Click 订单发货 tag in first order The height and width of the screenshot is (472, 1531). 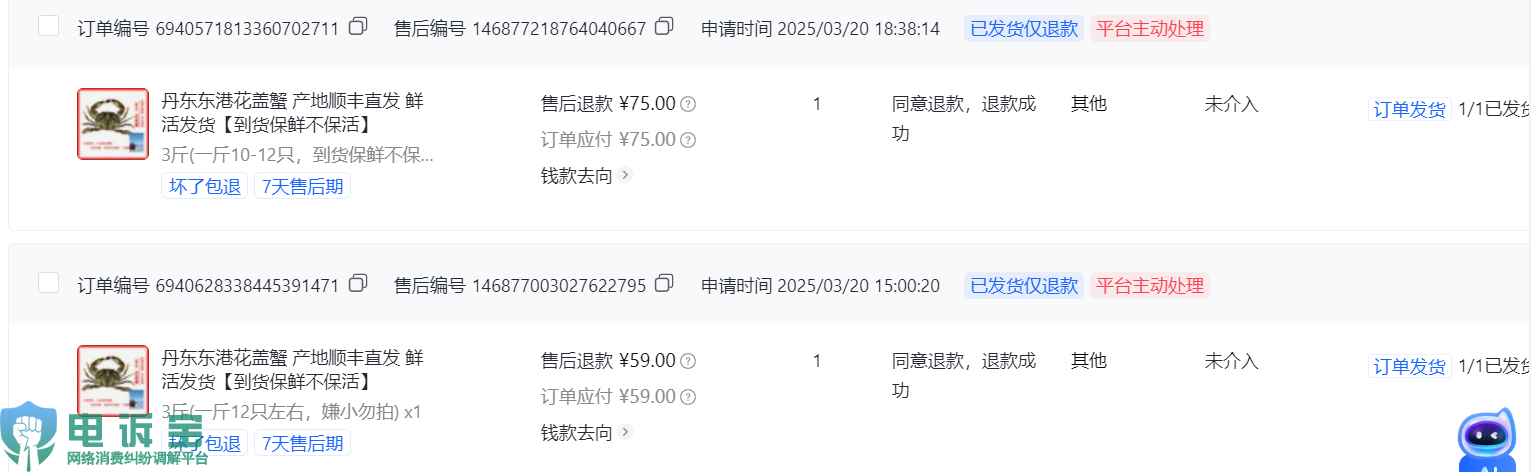coord(1409,110)
